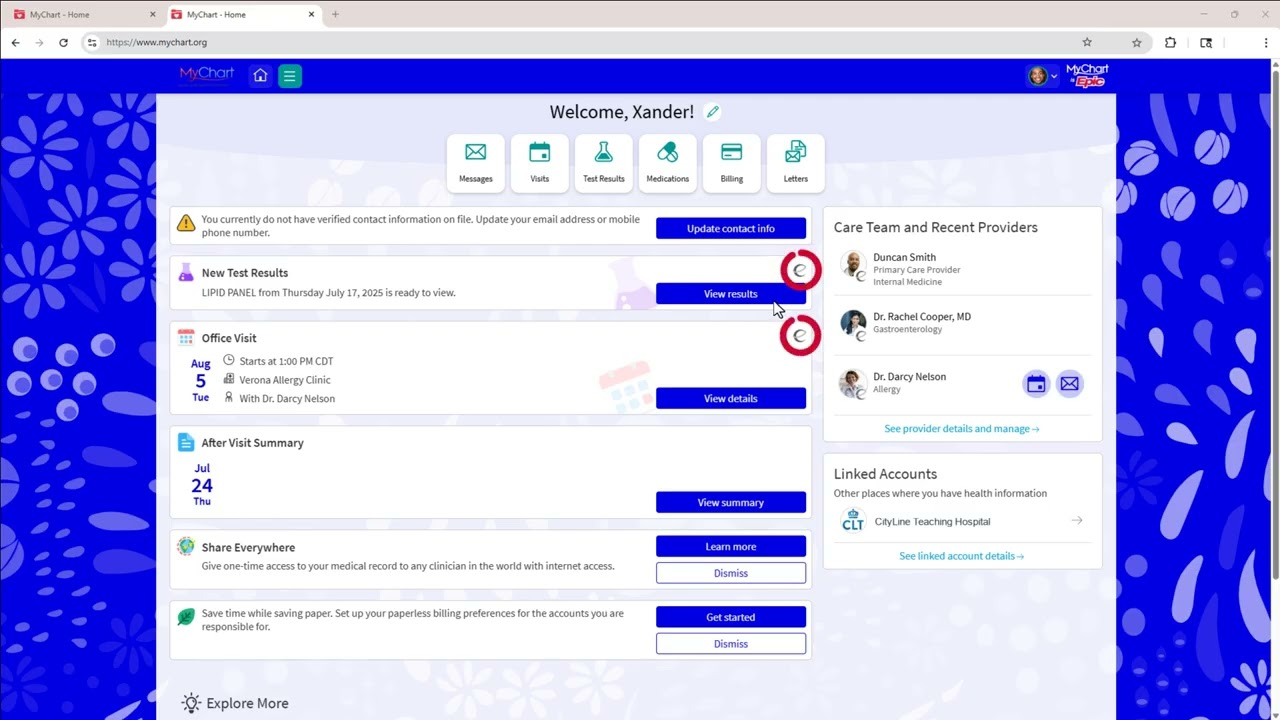Click the Linked Accounts heading
Viewport: 1280px width, 720px height.
pos(885,474)
